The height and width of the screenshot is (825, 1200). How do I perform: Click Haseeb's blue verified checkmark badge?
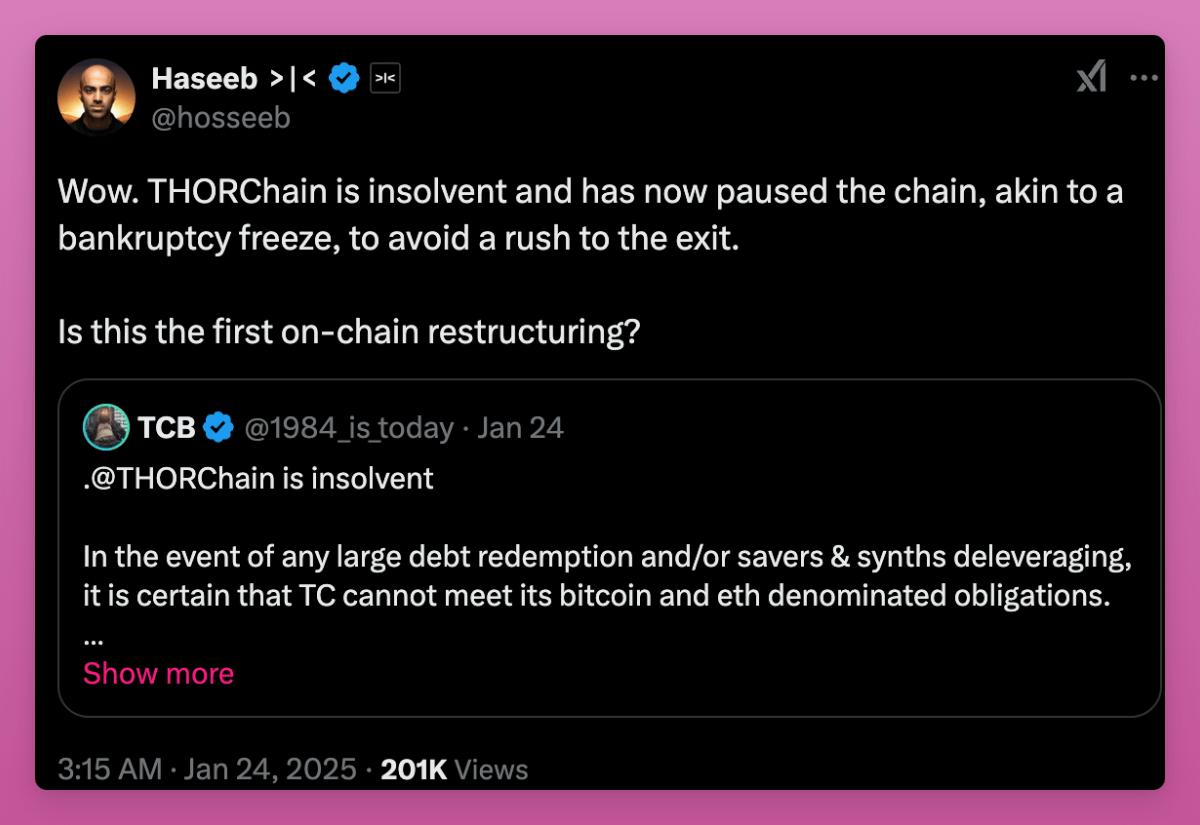click(345, 78)
